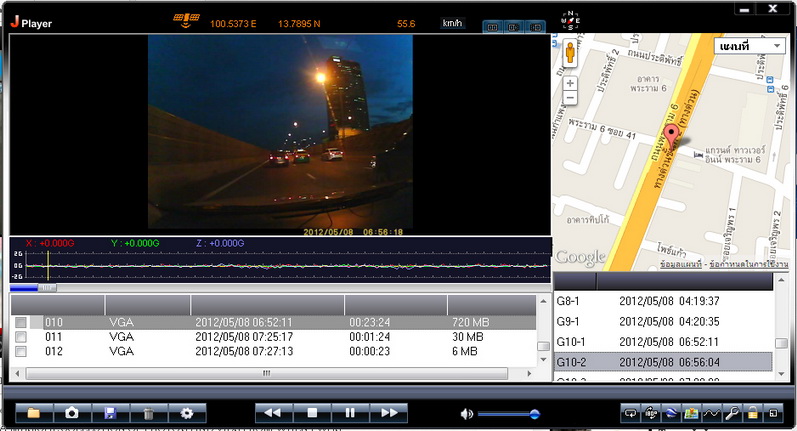This screenshot has height=431, width=797.
Task: Tick the checkbox next to file 011
Action: [x=21, y=337]
